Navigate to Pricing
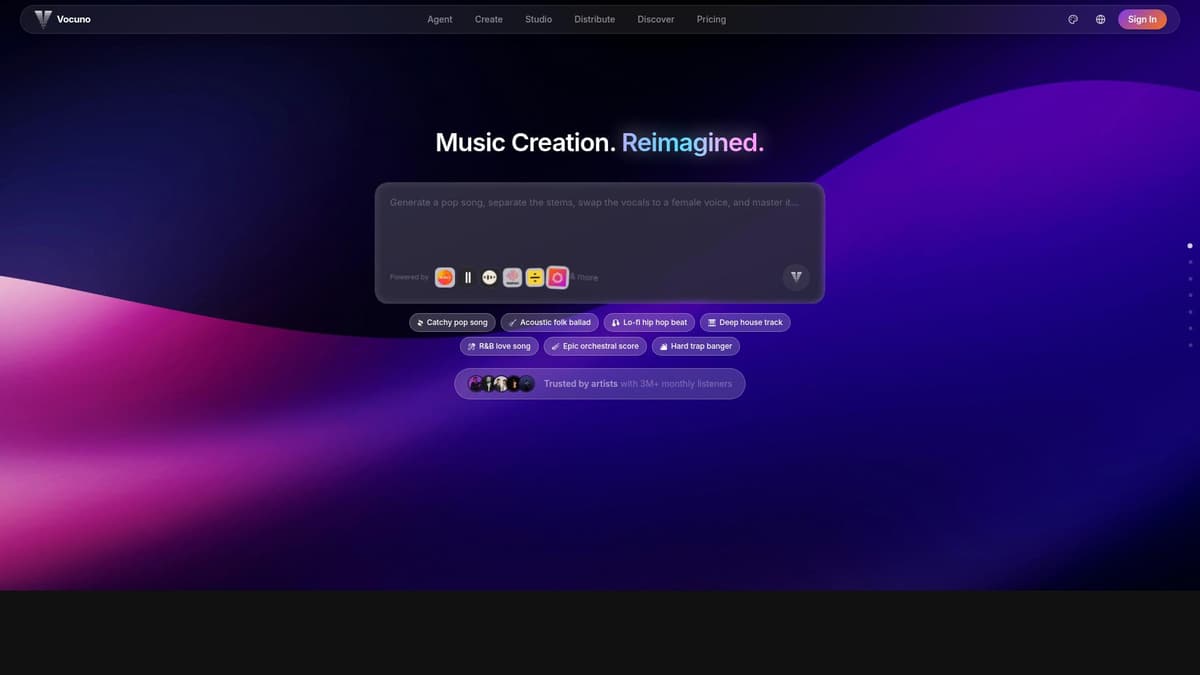This screenshot has height=675, width=1200. 711,19
